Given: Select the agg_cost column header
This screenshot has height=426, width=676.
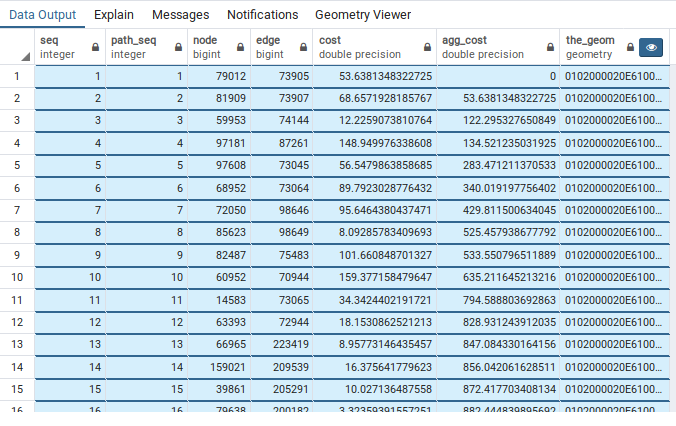Looking at the screenshot, I should (498, 47).
